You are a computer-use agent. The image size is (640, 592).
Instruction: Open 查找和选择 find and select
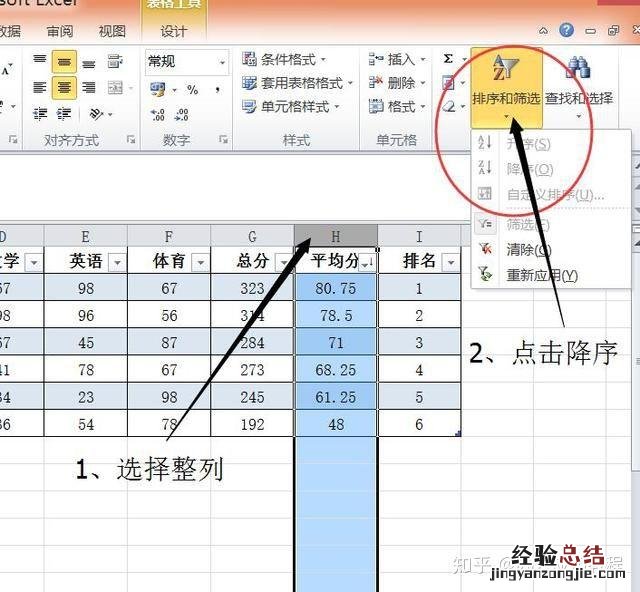click(579, 88)
